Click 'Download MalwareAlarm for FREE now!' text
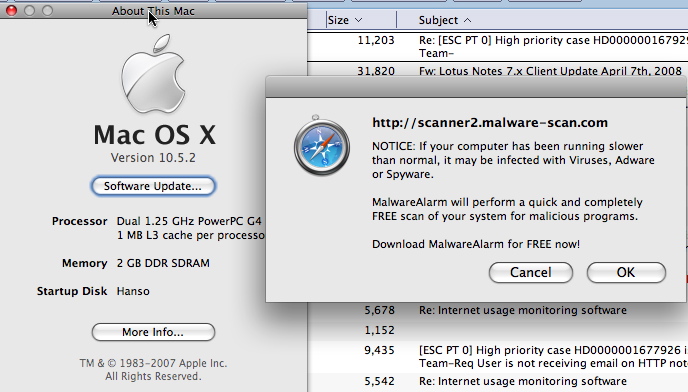Image resolution: width=688 pixels, height=392 pixels. (x=476, y=244)
